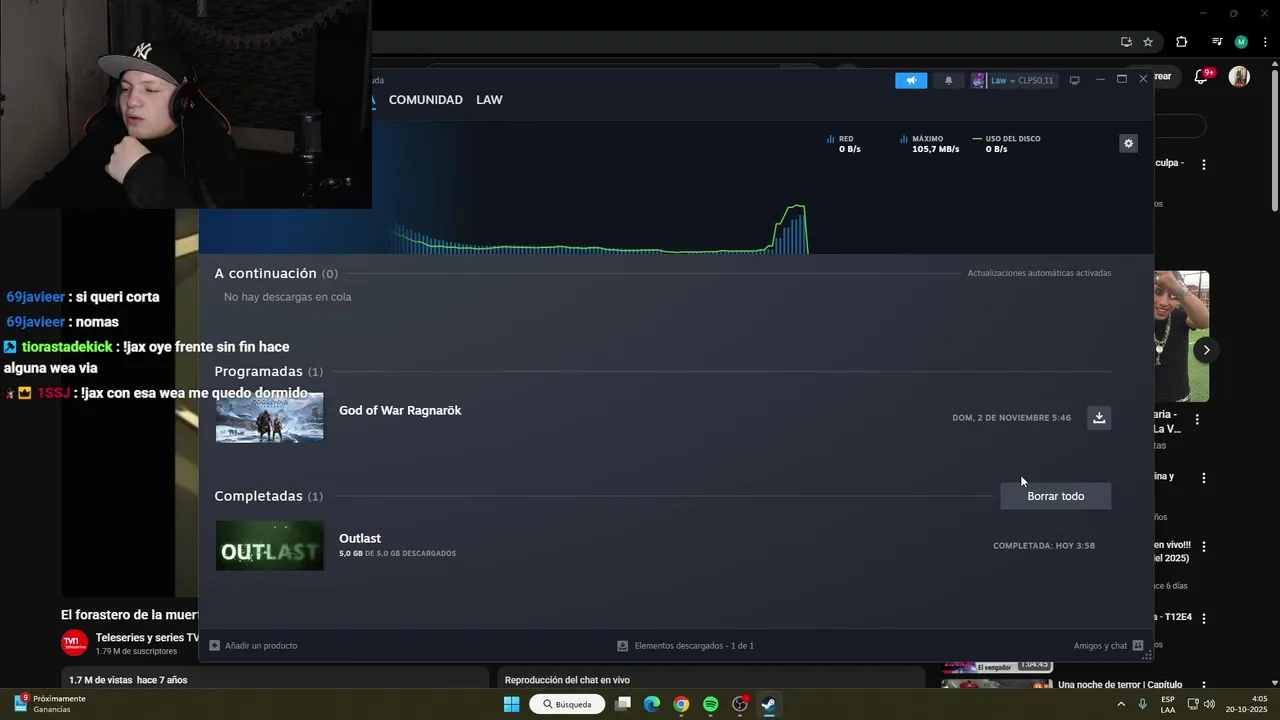1280x720 pixels.
Task: Open Google Chrome from taskbar
Action: (681, 704)
